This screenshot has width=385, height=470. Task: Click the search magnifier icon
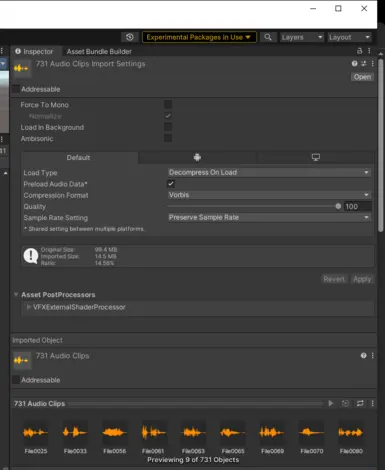tap(268, 37)
